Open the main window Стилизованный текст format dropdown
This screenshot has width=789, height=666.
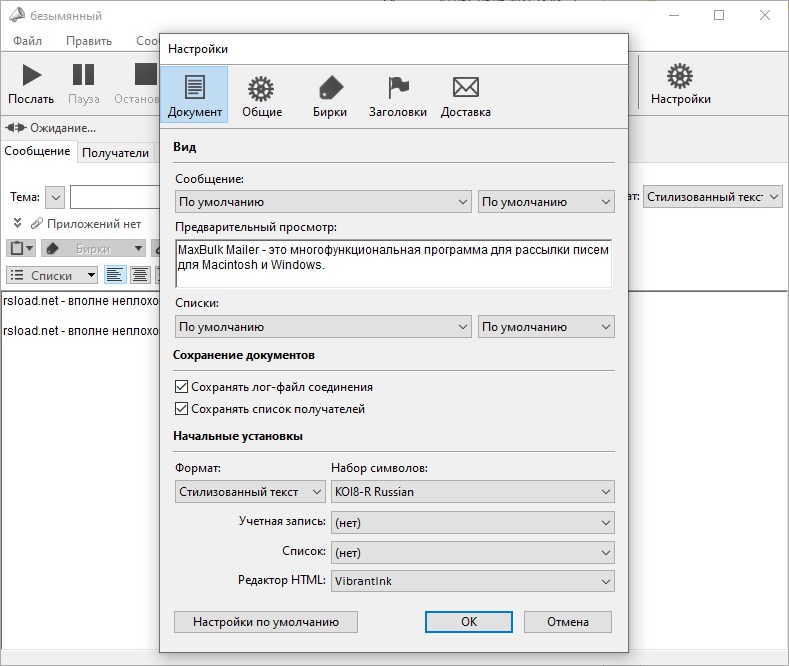click(x=713, y=197)
